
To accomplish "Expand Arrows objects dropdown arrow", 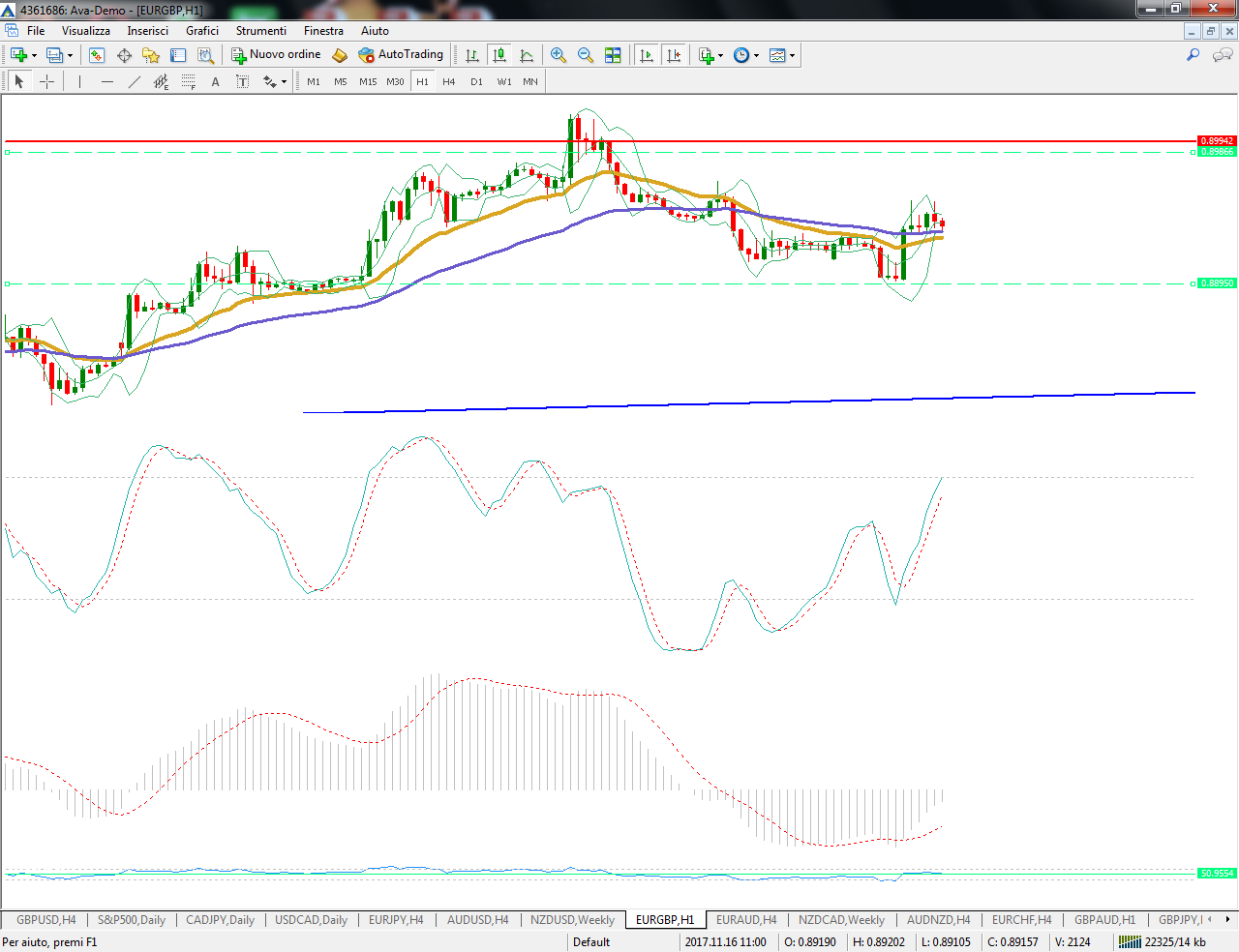I will point(284,82).
